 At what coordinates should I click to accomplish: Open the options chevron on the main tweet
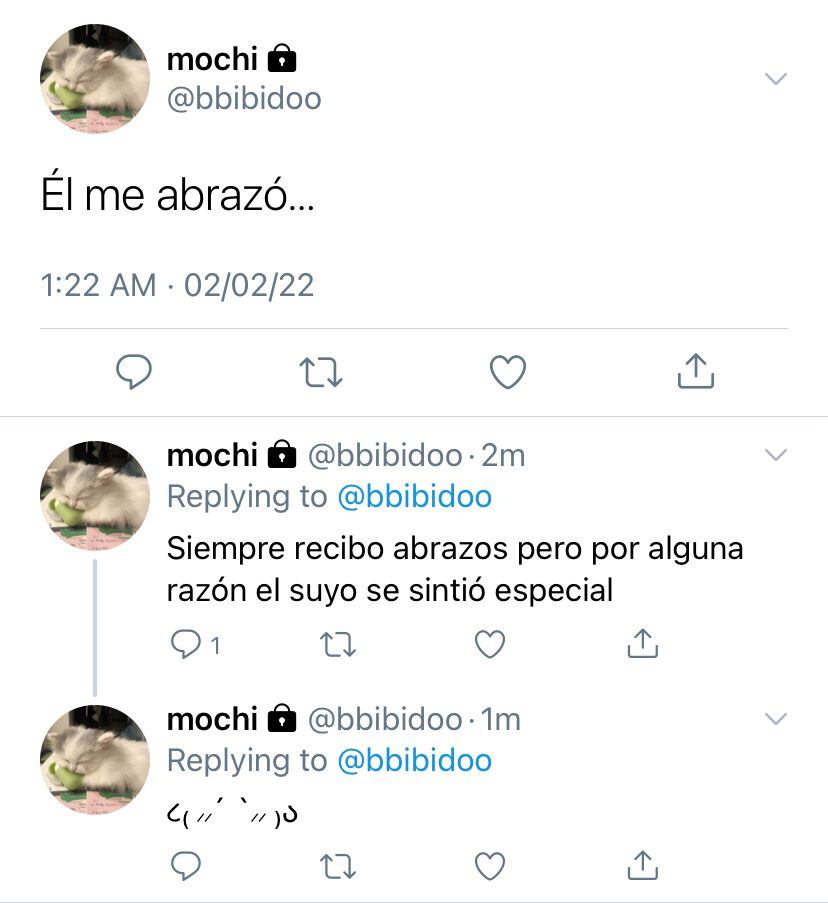click(x=776, y=78)
